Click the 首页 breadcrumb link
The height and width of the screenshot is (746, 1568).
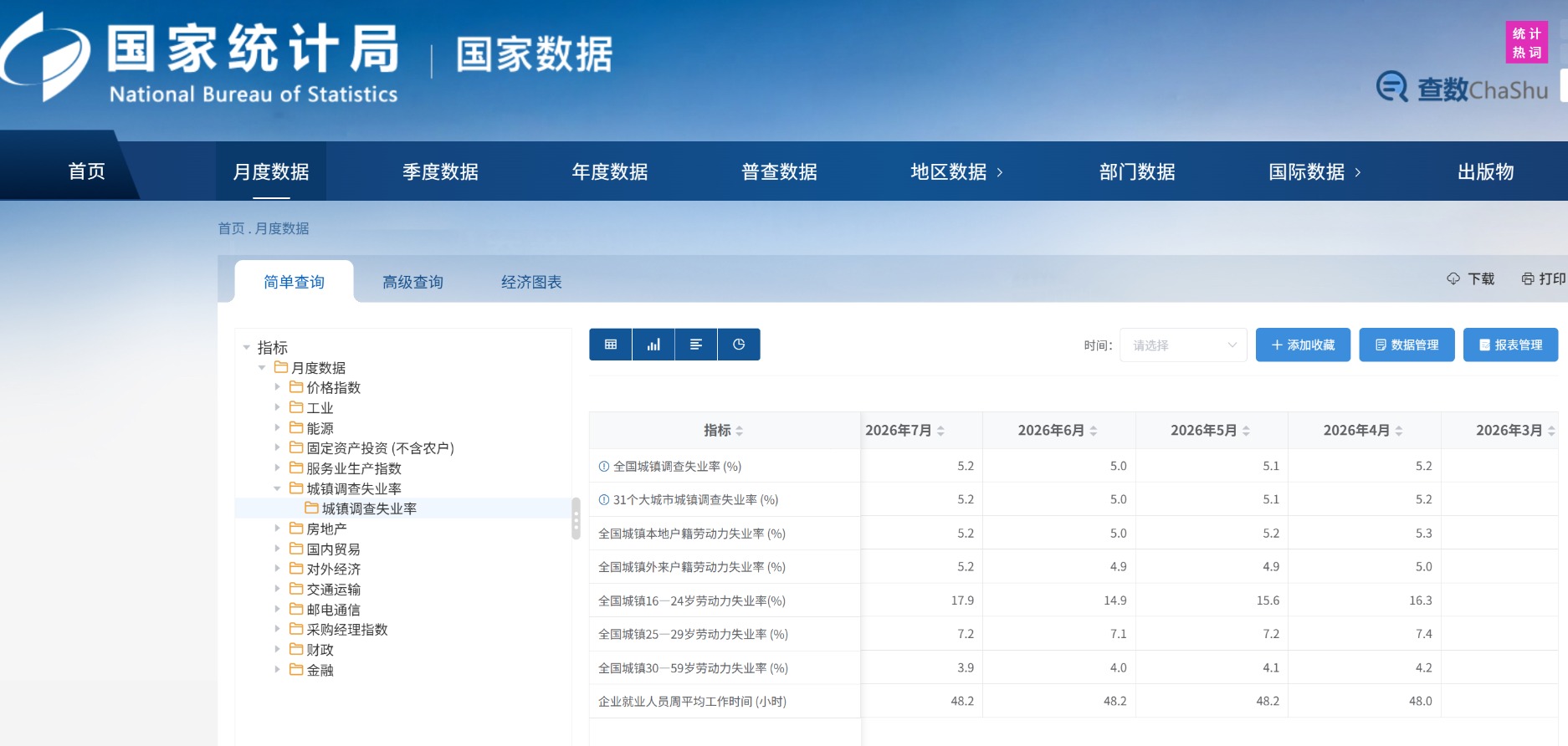point(231,228)
